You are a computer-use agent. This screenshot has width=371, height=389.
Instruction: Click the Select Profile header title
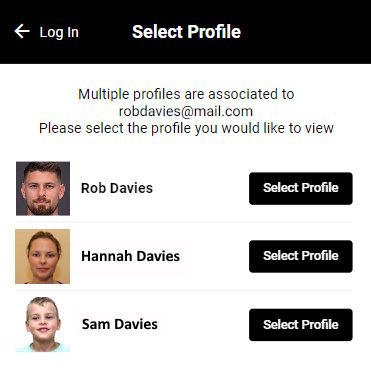pos(186,32)
